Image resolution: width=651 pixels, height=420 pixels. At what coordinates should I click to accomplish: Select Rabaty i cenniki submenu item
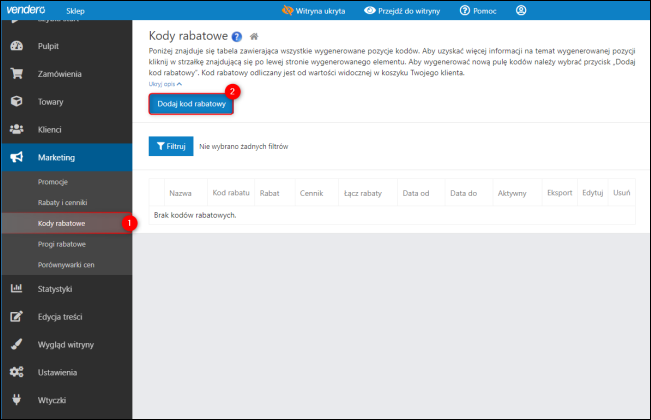66,203
